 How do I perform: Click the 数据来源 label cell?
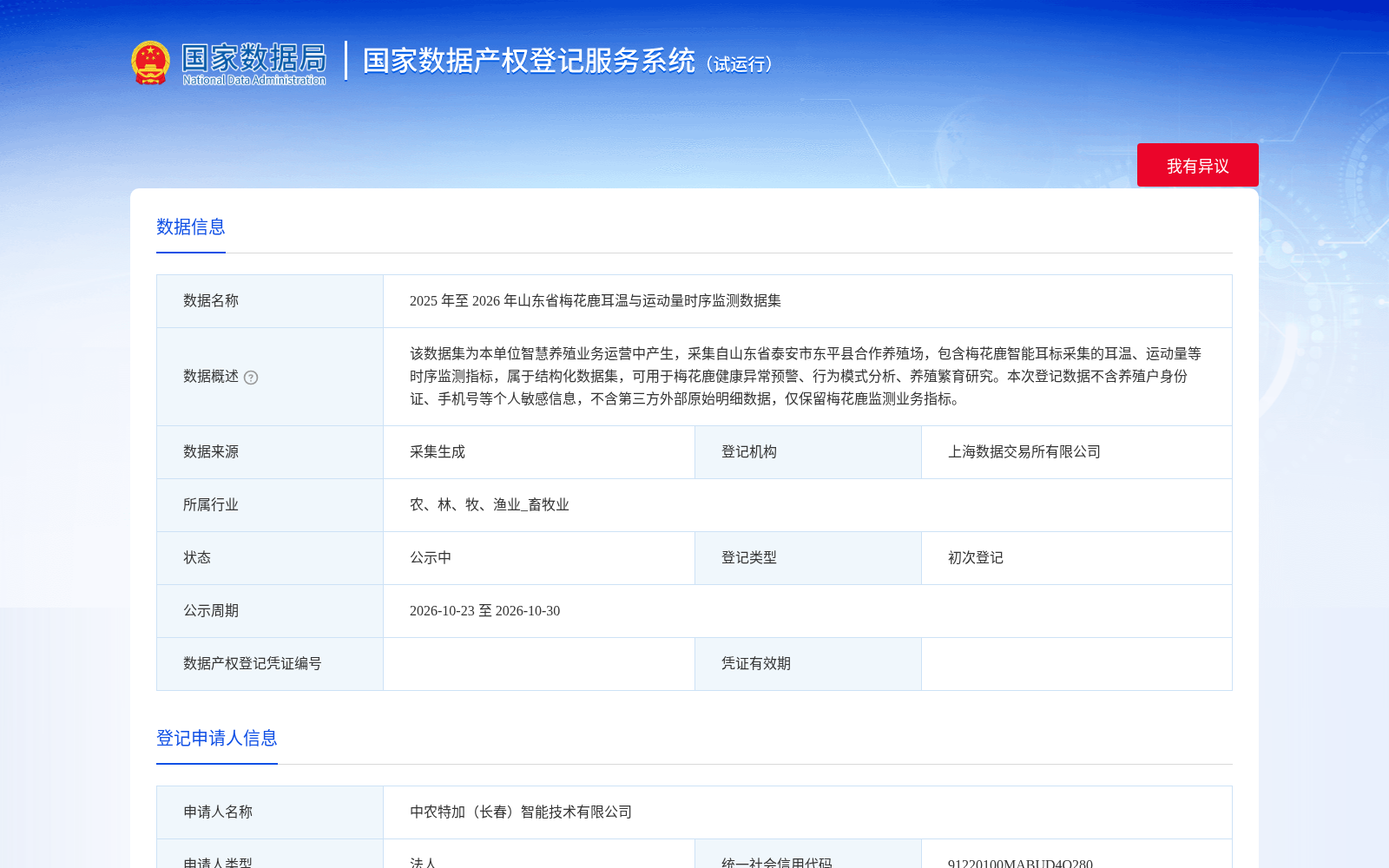pyautogui.click(x=270, y=452)
